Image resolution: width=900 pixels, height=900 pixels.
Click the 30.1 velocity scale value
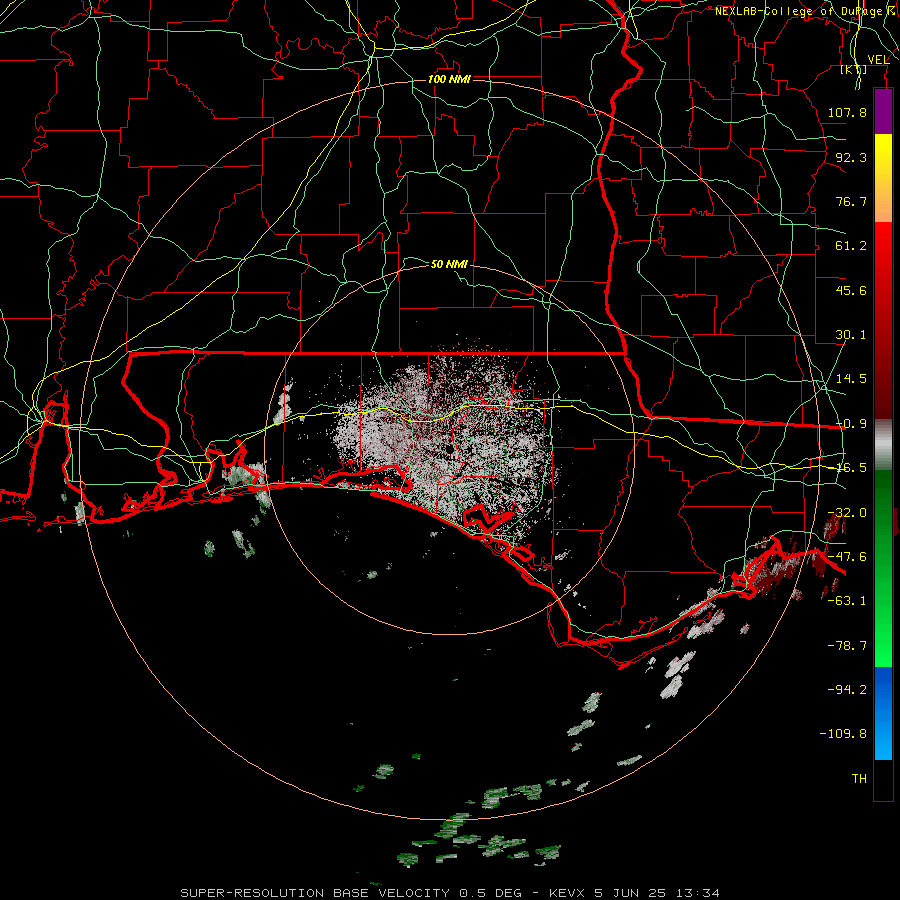click(851, 335)
